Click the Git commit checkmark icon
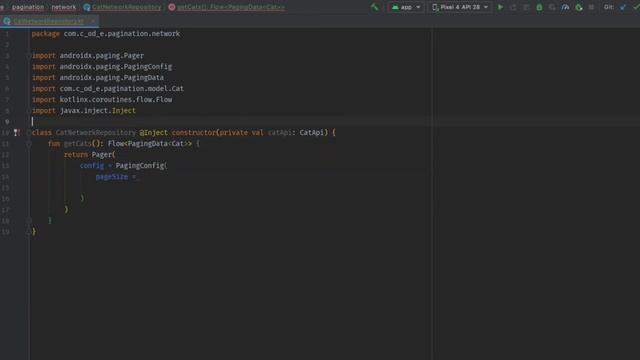This screenshot has width=640, height=360. pyautogui.click(x=636, y=7)
